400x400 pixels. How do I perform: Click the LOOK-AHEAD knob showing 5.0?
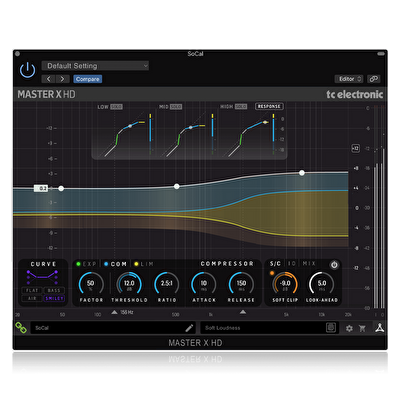tap(322, 284)
